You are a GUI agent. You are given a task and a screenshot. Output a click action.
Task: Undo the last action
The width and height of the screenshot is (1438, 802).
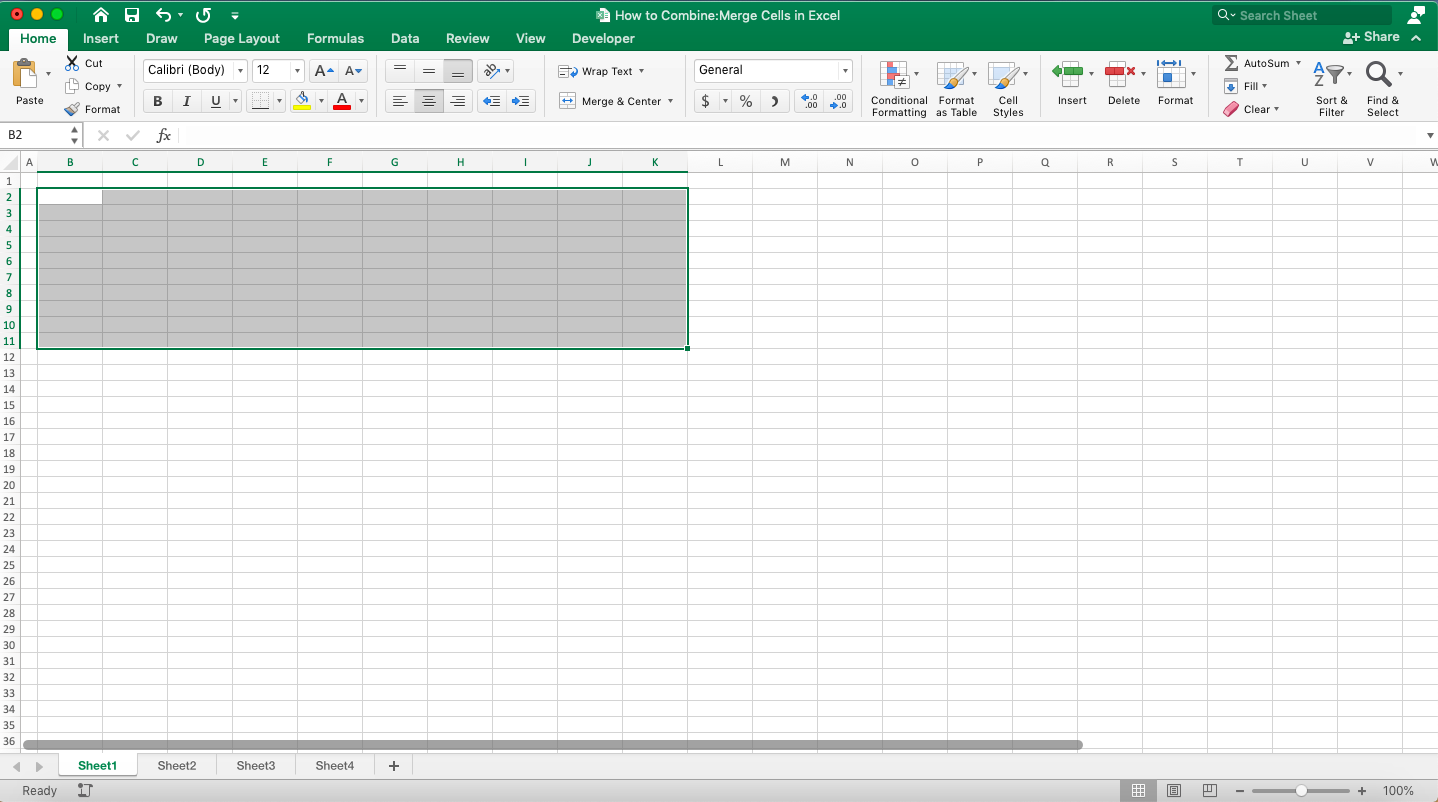[x=163, y=15]
